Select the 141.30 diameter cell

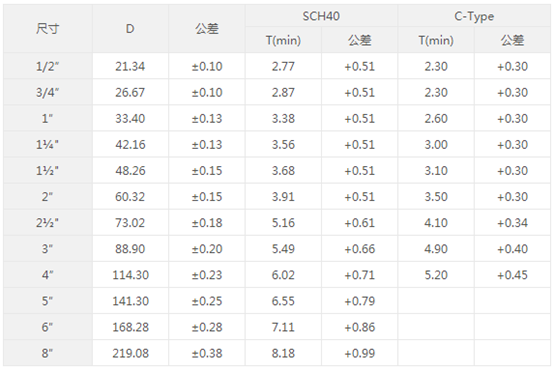click(x=130, y=301)
